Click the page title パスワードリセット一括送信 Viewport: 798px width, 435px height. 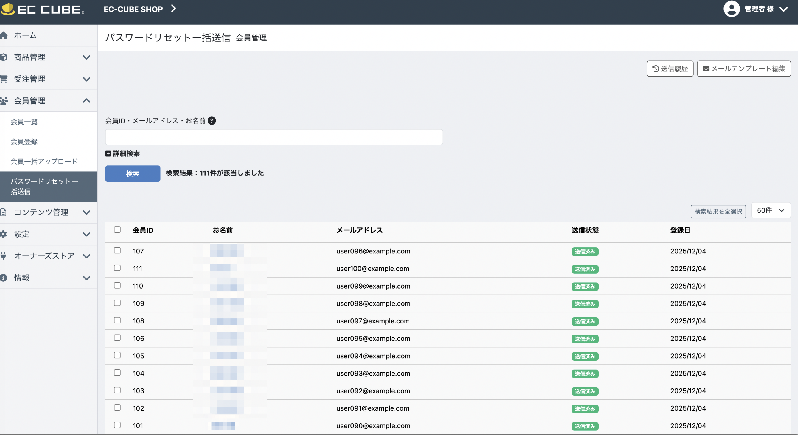(168, 38)
